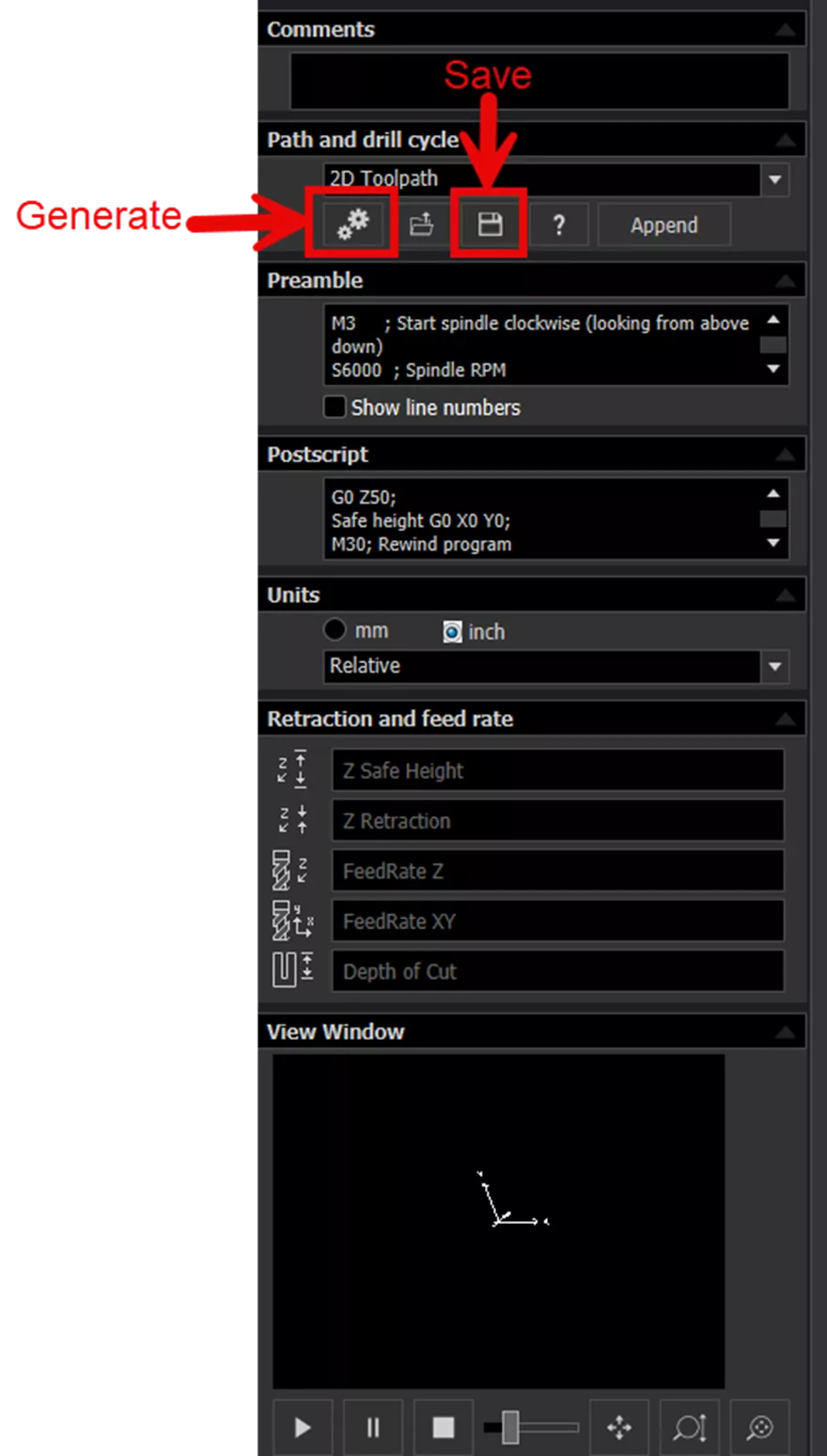Click the FeedRate Z drill icon
The width and height of the screenshot is (827, 1456).
point(290,871)
